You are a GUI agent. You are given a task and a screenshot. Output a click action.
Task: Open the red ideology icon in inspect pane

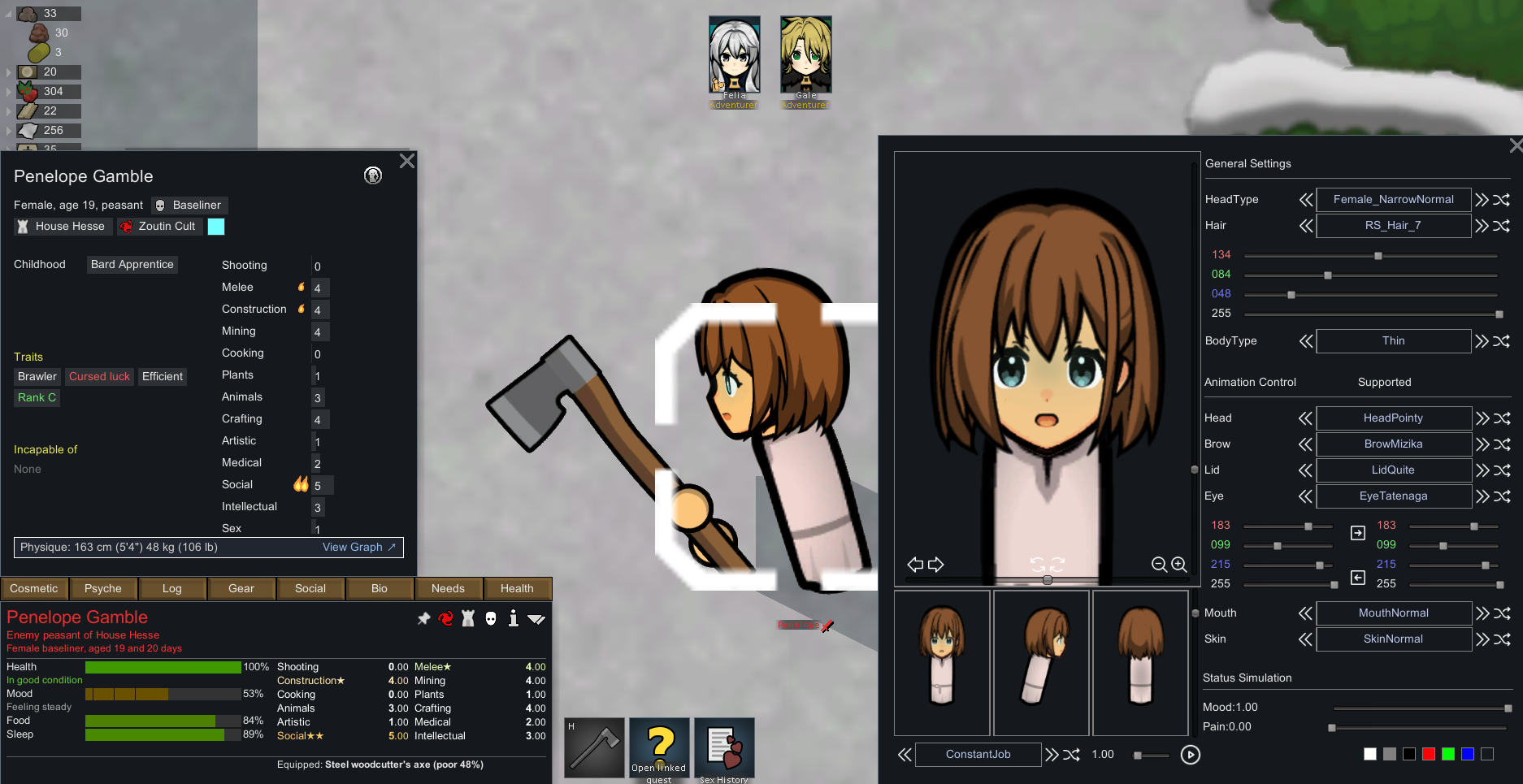coord(445,619)
